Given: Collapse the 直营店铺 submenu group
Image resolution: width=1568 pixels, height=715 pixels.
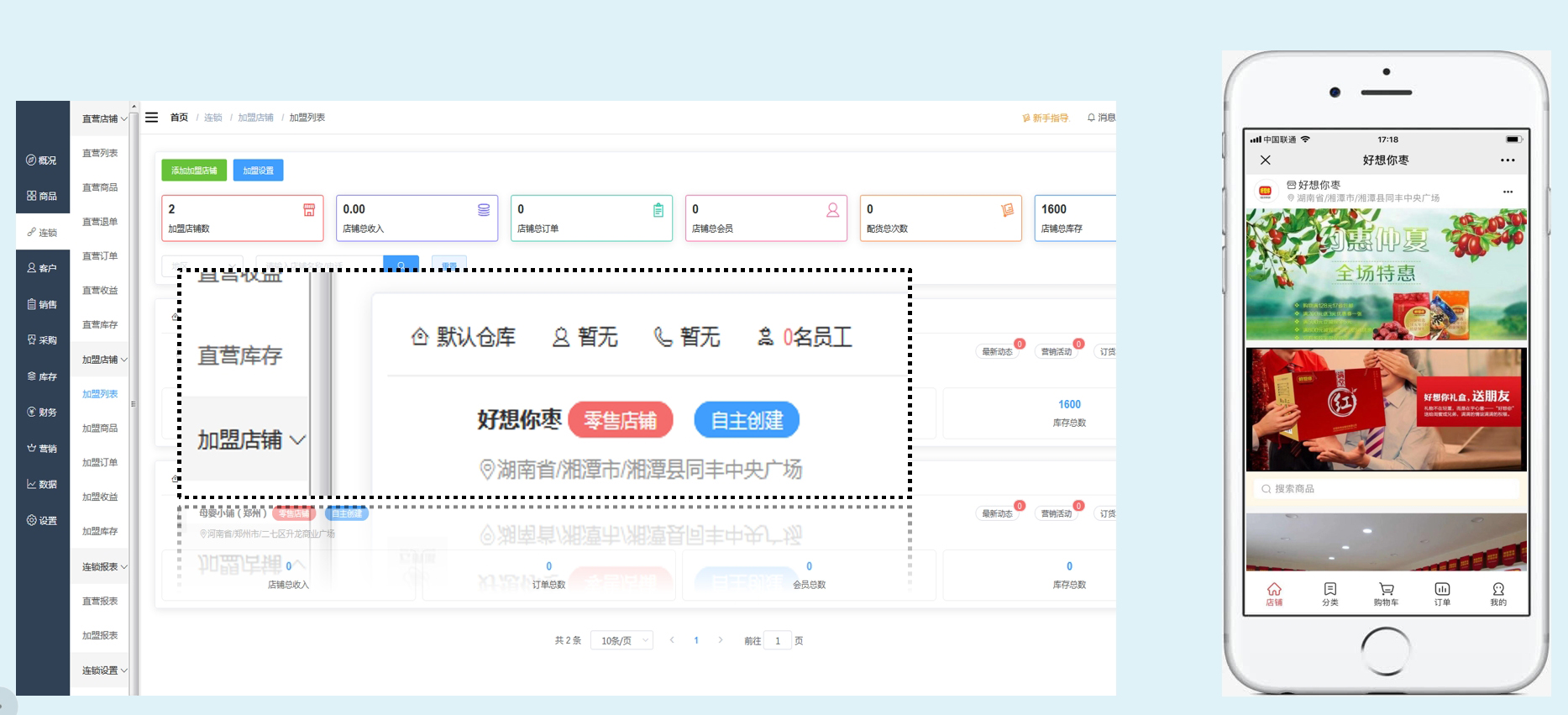Looking at the screenshot, I should pos(104,118).
